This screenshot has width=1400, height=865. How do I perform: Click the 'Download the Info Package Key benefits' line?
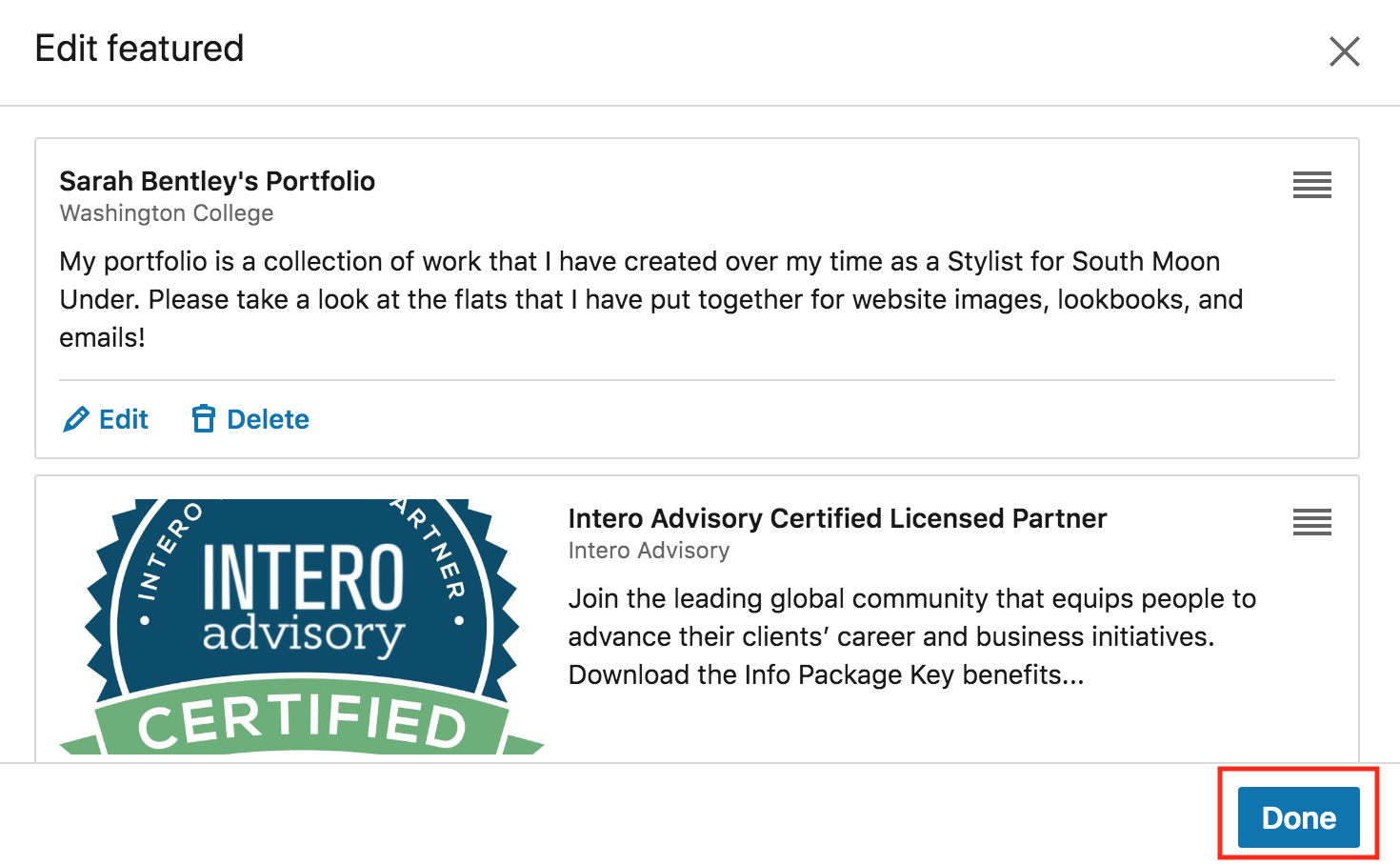click(x=826, y=675)
